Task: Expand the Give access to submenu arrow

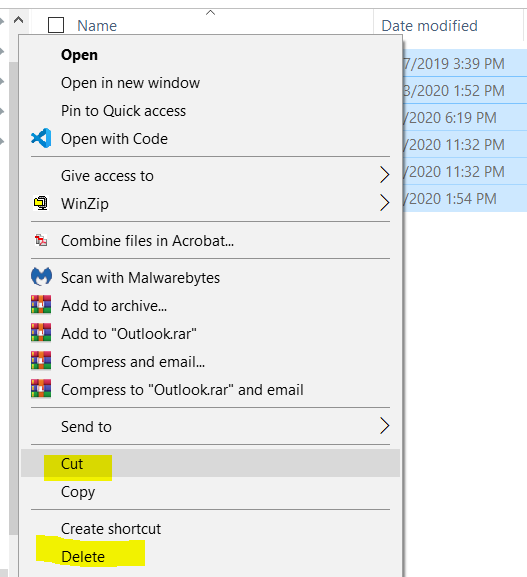Action: pos(384,175)
